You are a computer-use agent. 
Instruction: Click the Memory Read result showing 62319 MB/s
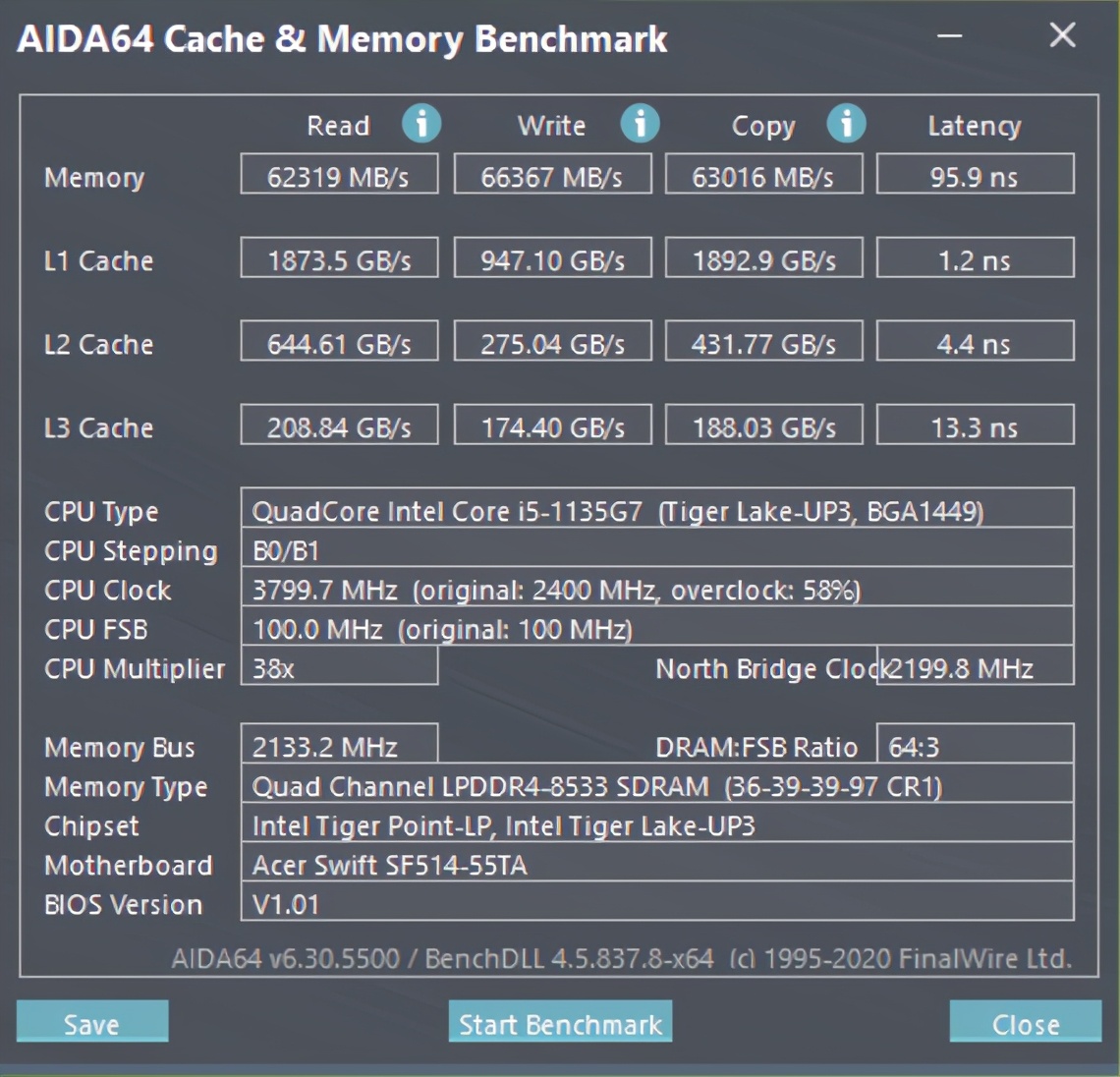pyautogui.click(x=338, y=174)
